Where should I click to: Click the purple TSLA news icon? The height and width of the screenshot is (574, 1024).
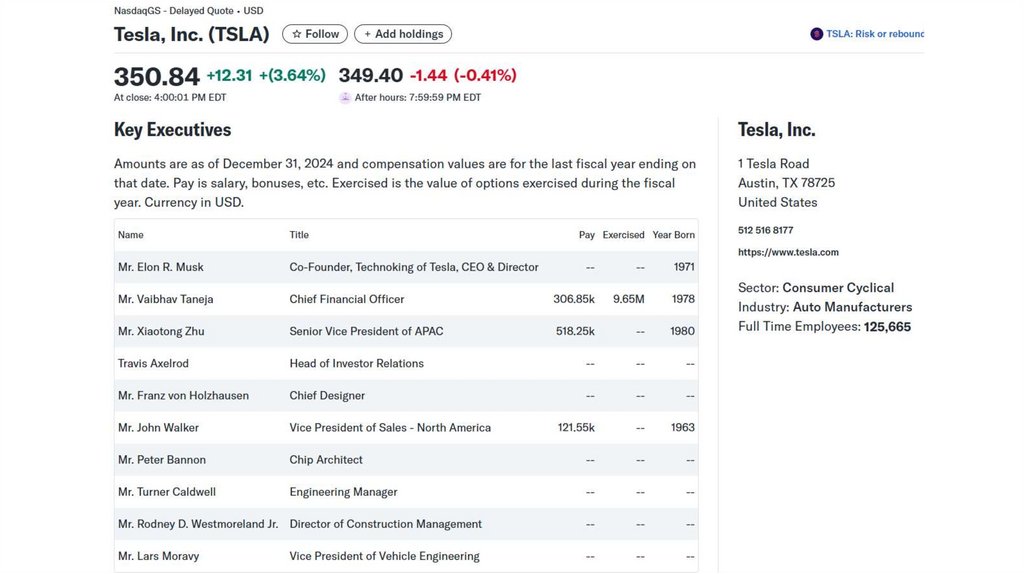tap(817, 34)
